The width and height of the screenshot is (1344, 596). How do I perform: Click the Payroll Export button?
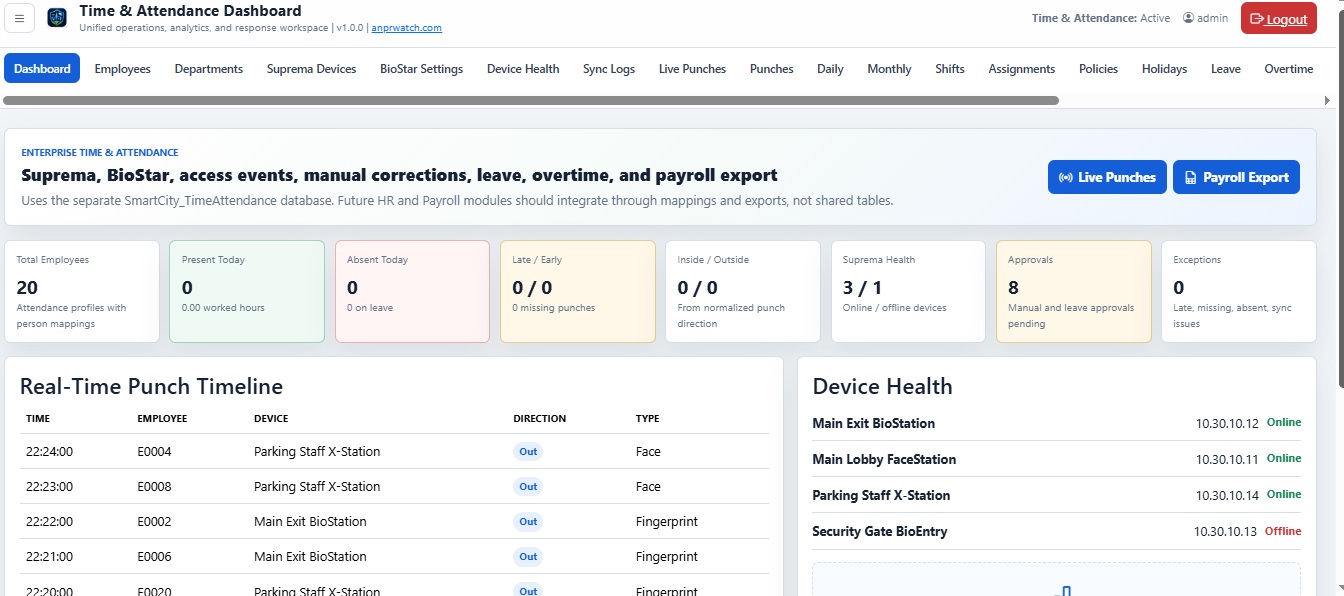click(1236, 177)
